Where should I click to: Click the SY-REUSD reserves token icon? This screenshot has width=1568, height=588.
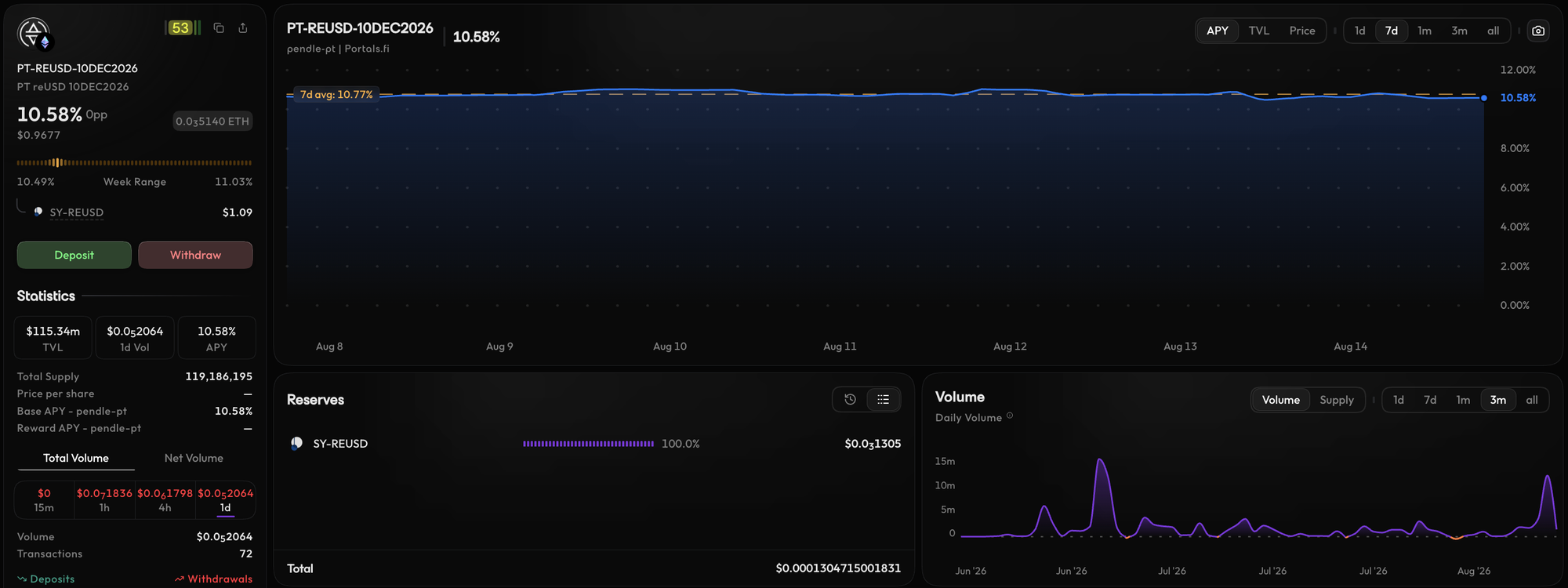296,444
